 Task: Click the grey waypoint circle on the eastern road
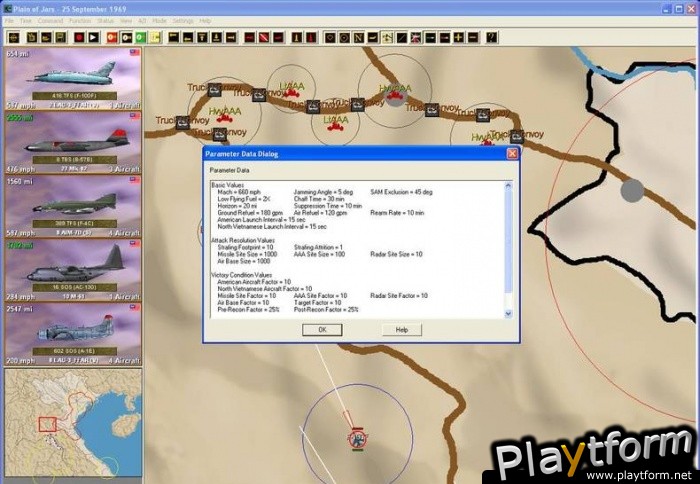pyautogui.click(x=632, y=191)
